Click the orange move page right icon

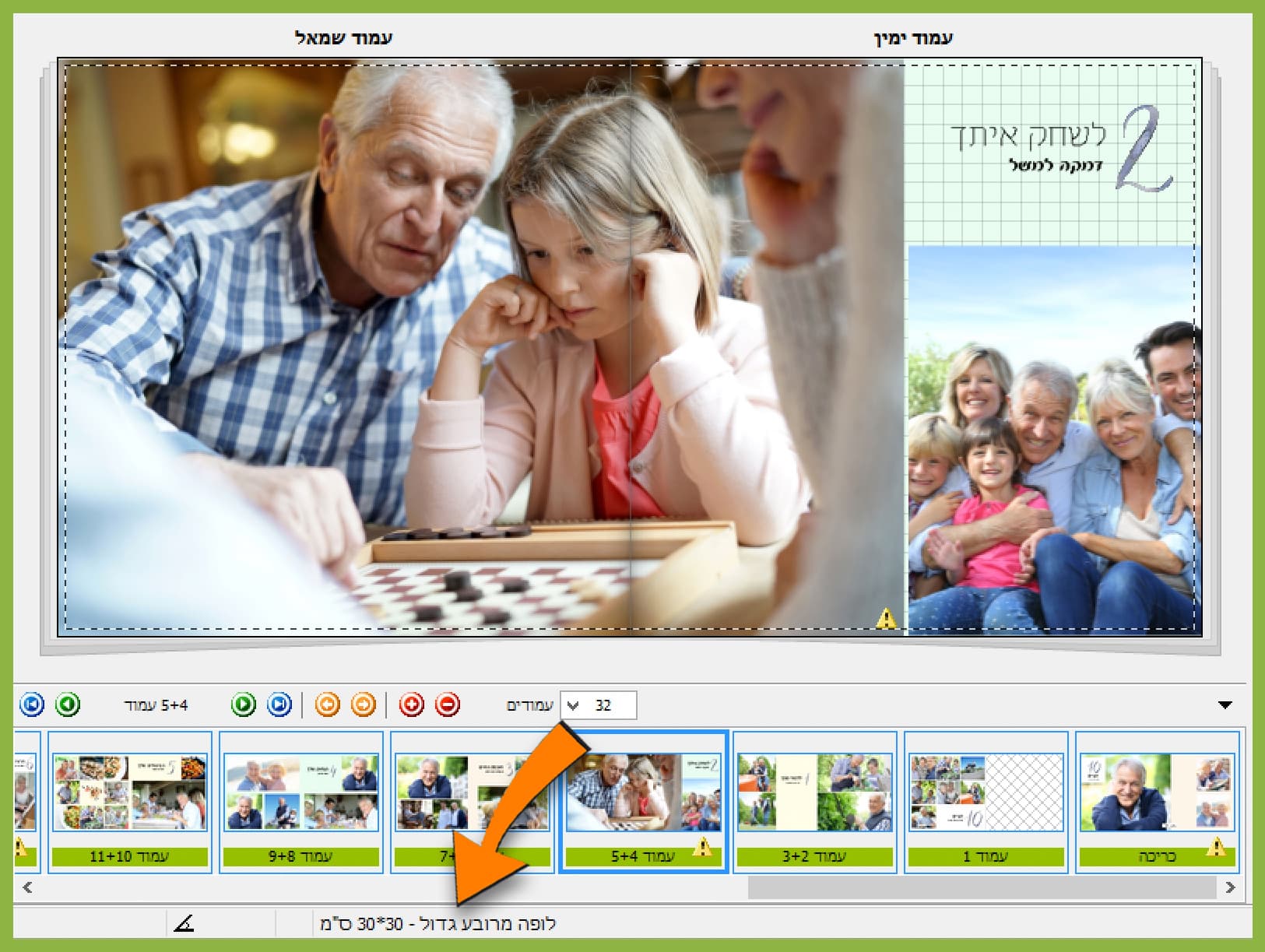click(x=364, y=705)
